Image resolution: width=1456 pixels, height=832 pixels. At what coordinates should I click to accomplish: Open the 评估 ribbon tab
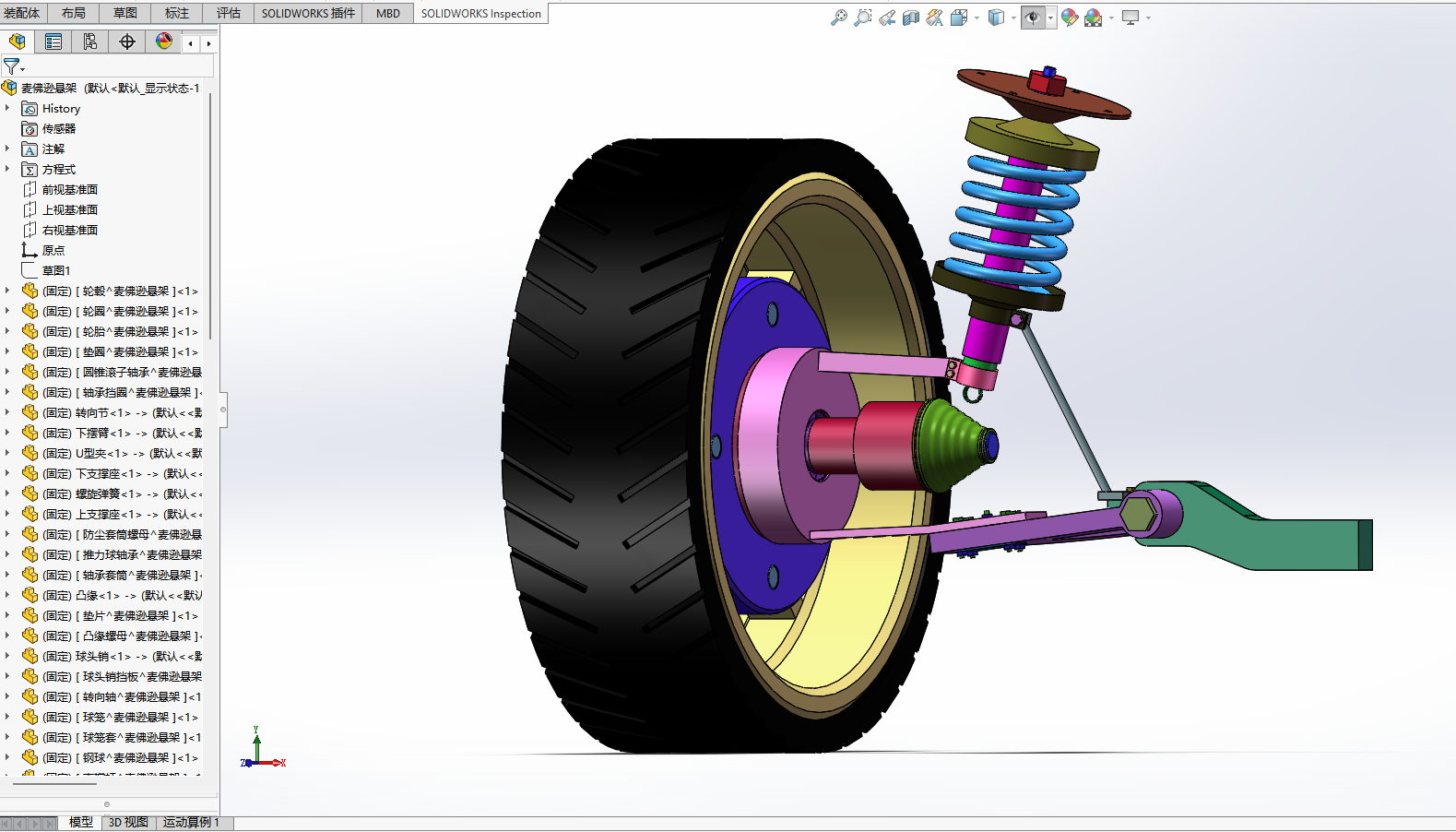pos(228,13)
